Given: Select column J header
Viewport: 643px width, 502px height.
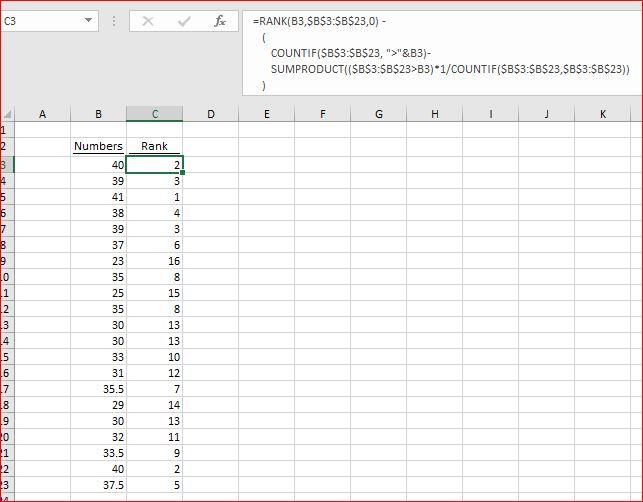Looking at the screenshot, I should click(x=547, y=114).
